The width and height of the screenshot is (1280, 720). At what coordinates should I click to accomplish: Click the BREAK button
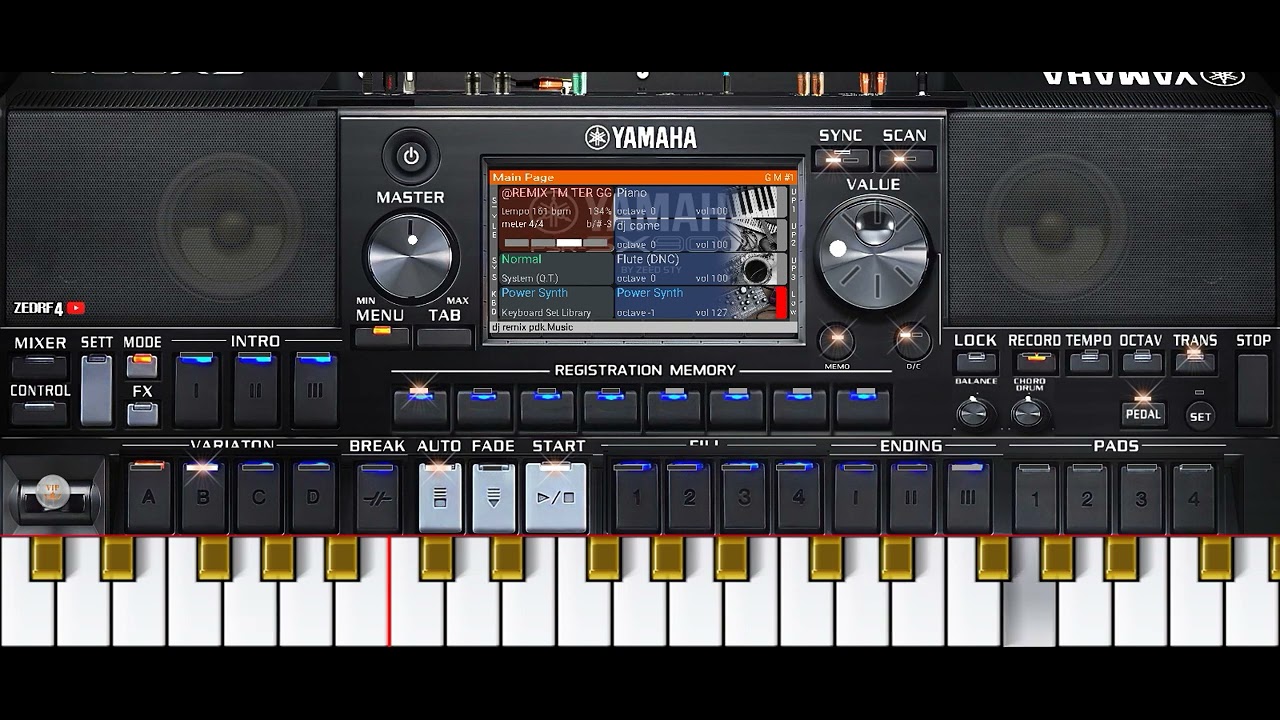click(377, 496)
